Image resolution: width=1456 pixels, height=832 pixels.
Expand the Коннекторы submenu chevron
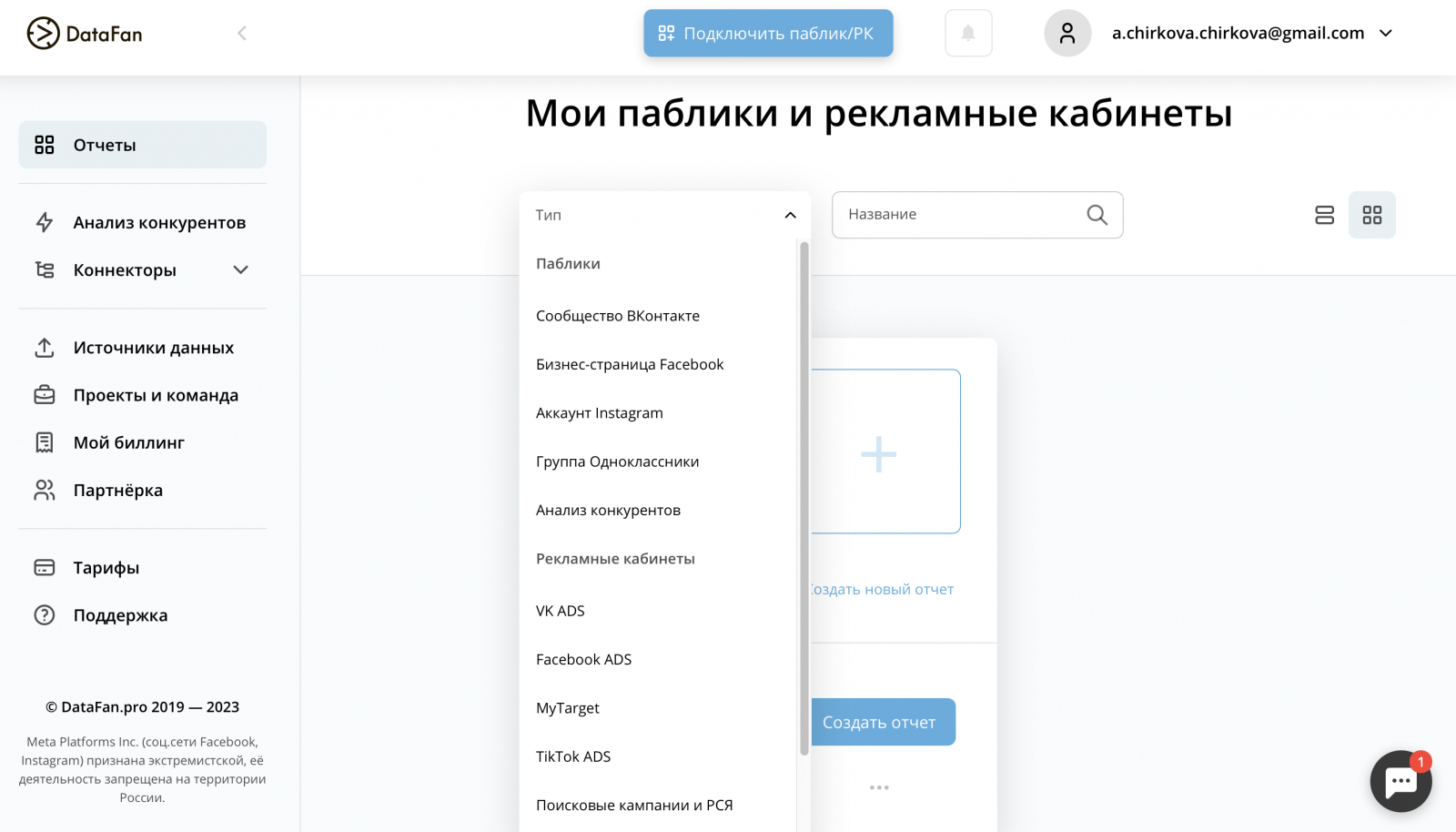pos(241,269)
